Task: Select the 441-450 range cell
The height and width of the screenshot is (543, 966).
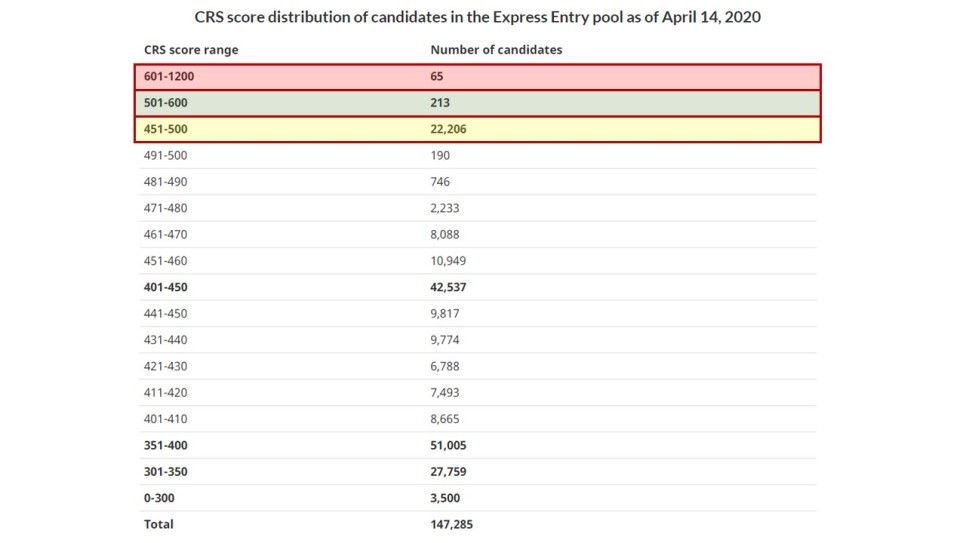Action: pos(165,314)
